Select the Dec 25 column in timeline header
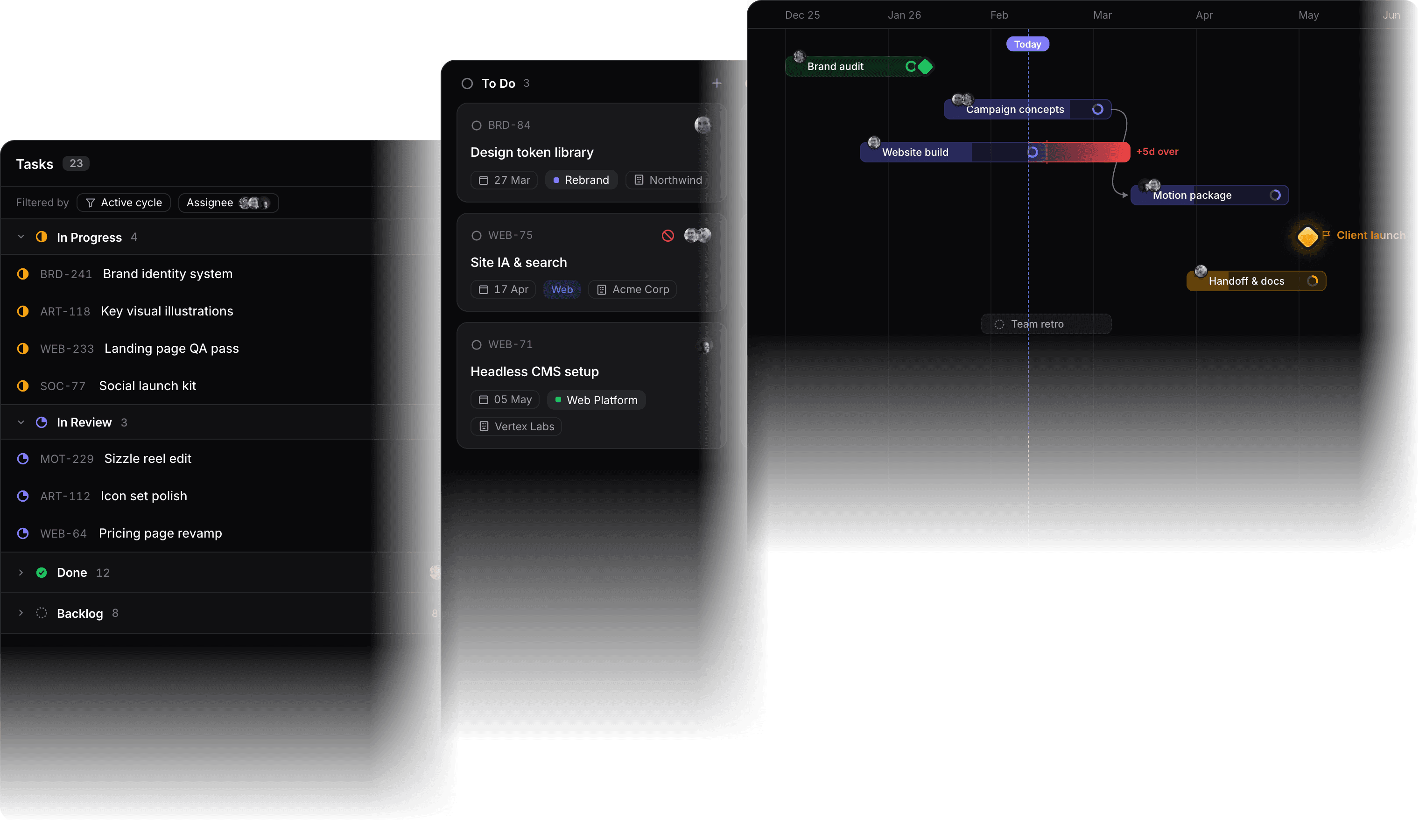Screen dimensions: 1419x840 pyautogui.click(x=802, y=15)
